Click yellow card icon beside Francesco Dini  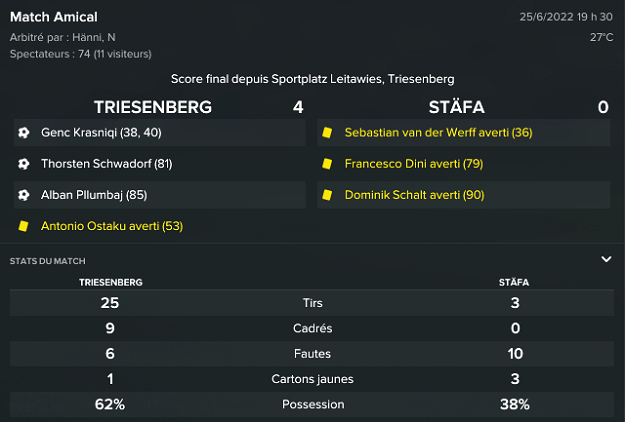[x=327, y=164]
